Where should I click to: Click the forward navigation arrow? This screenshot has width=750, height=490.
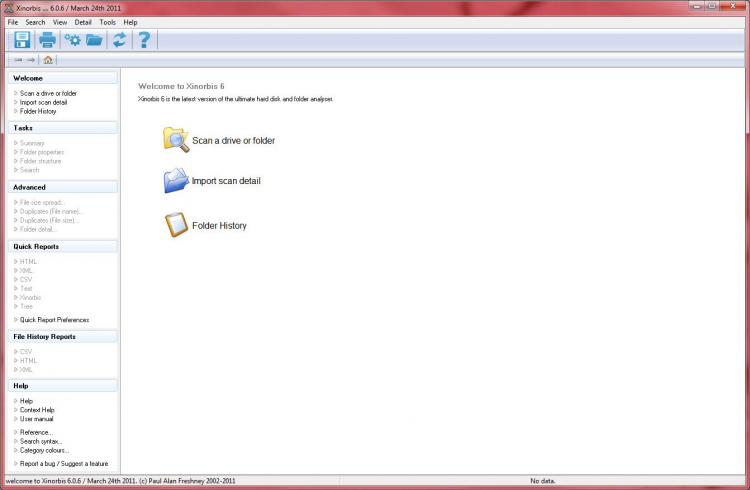pyautogui.click(x=31, y=60)
